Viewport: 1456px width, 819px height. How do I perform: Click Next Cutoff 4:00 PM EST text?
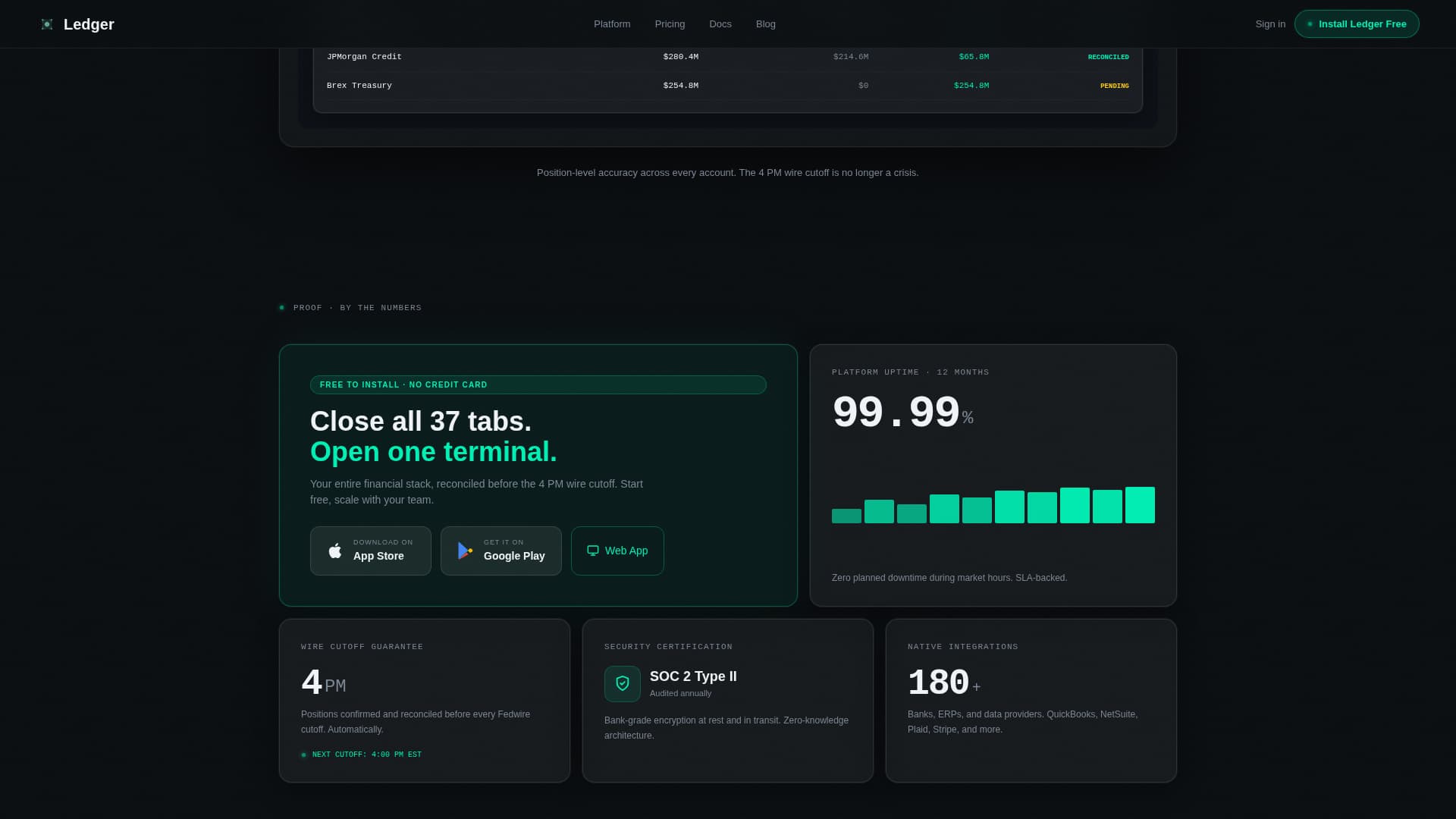(x=367, y=755)
